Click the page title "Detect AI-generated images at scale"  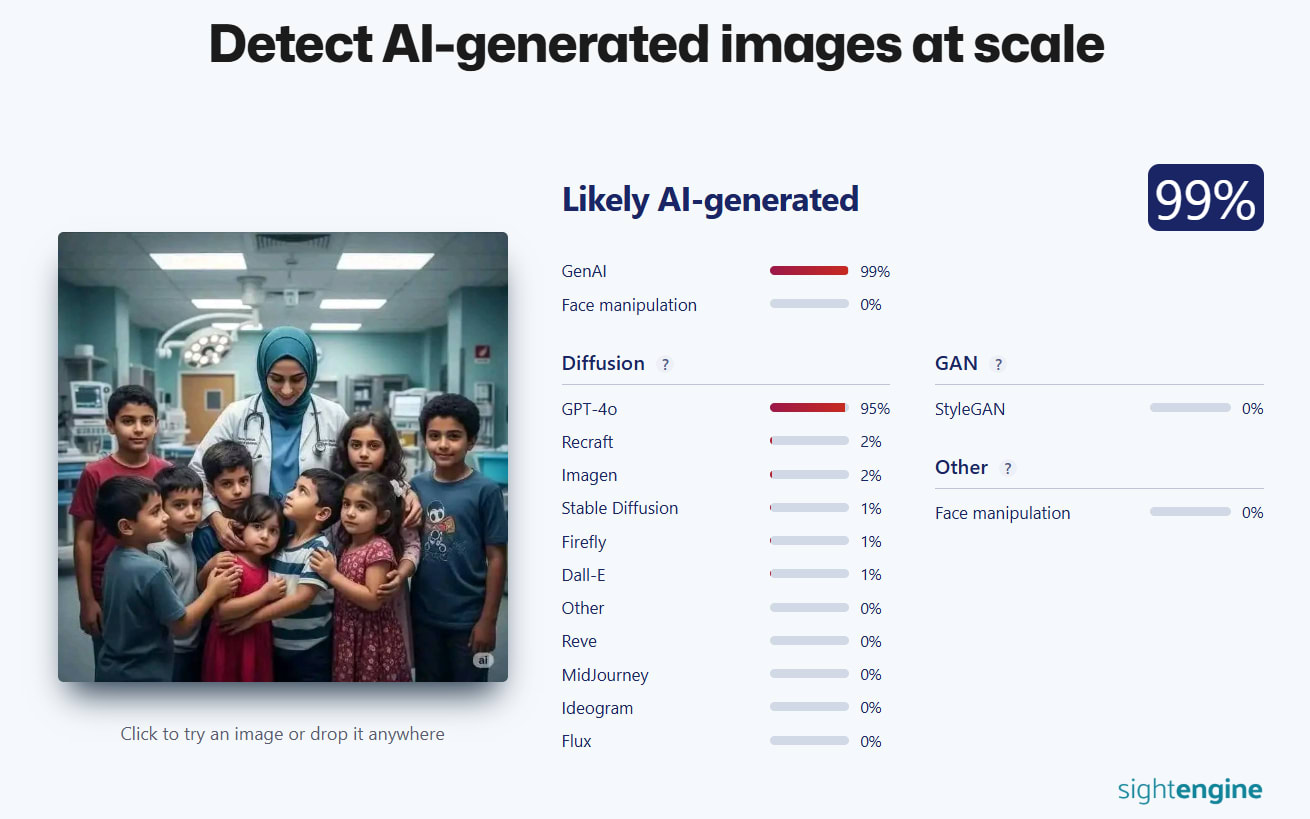(656, 44)
